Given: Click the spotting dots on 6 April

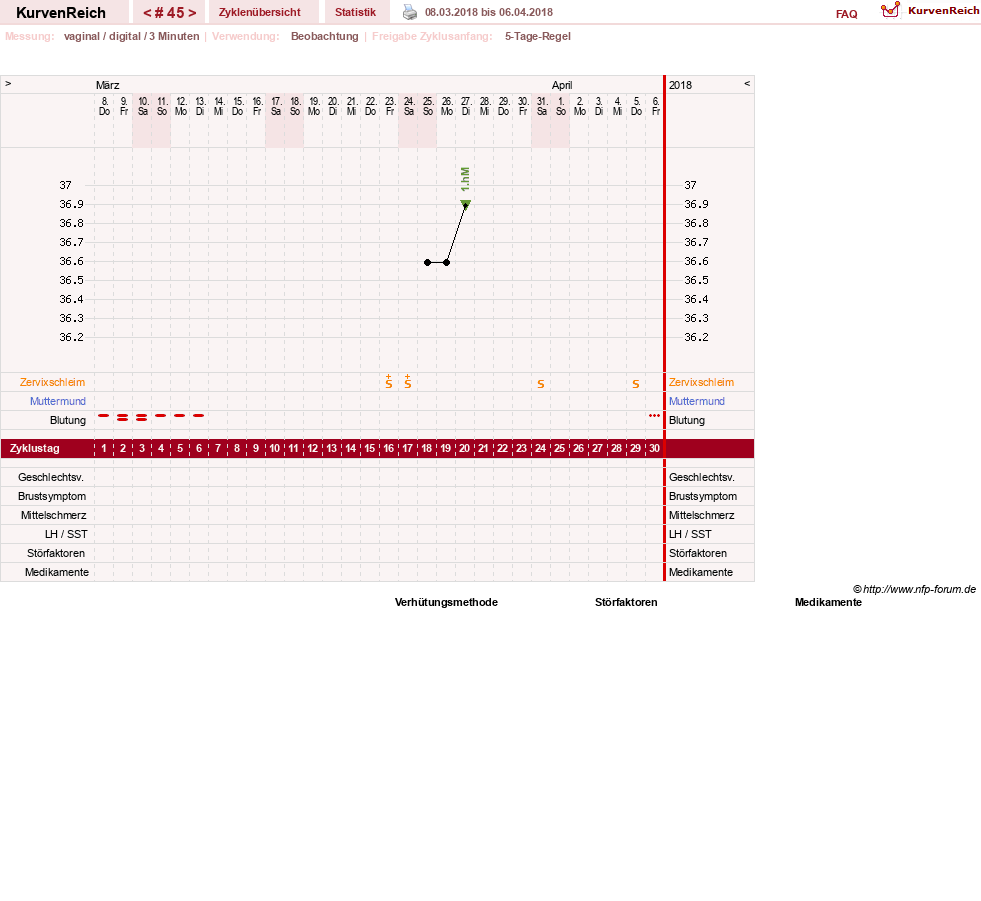Looking at the screenshot, I should point(654,415).
